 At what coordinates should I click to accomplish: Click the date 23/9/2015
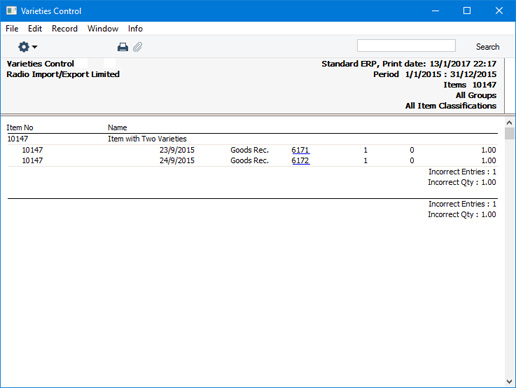tap(177, 150)
